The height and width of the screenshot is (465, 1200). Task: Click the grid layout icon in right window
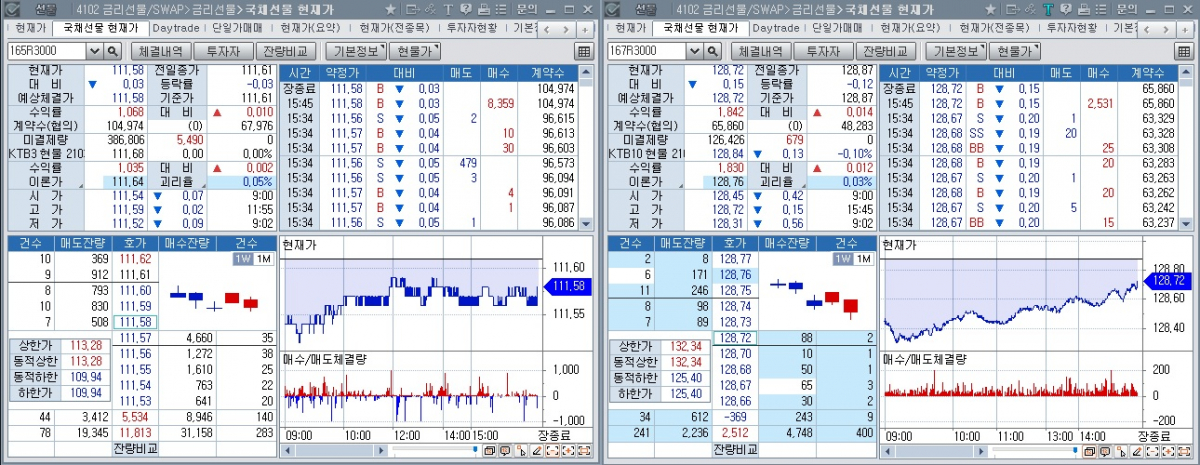(1184, 51)
